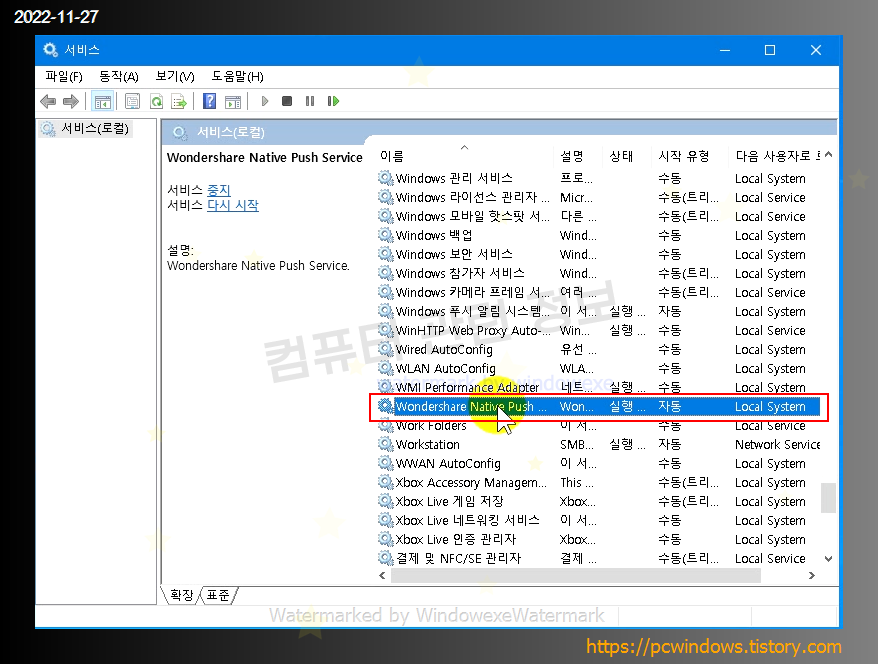
Task: Click the Stop Service square icon
Action: point(287,101)
